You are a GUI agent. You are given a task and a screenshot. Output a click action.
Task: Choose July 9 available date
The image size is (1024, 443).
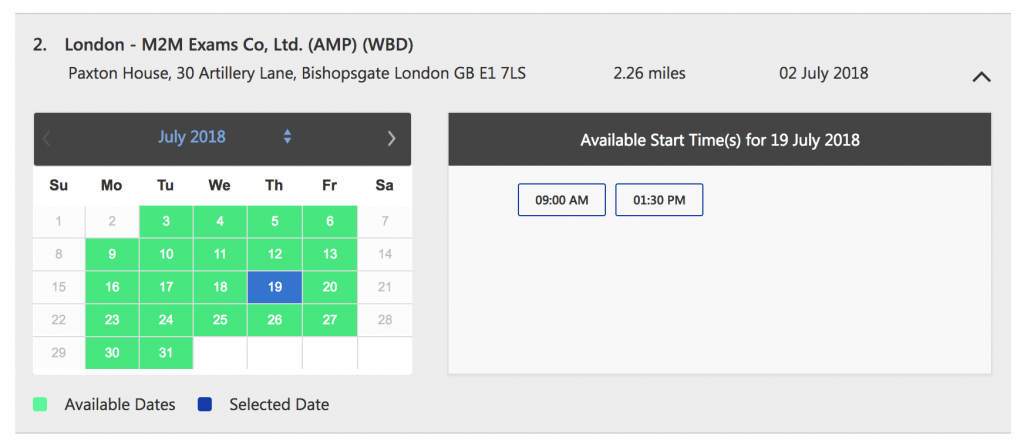[x=112, y=254]
